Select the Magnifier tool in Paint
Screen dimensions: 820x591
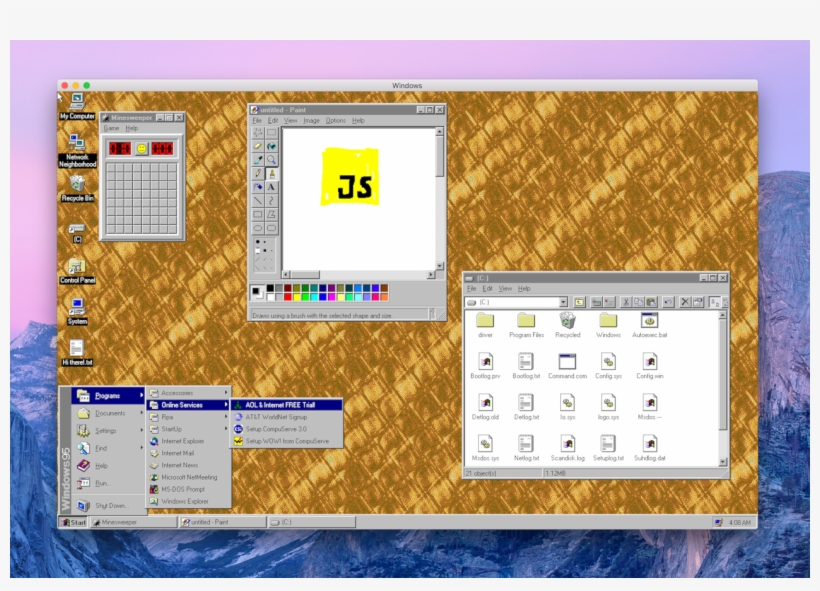coord(271,160)
